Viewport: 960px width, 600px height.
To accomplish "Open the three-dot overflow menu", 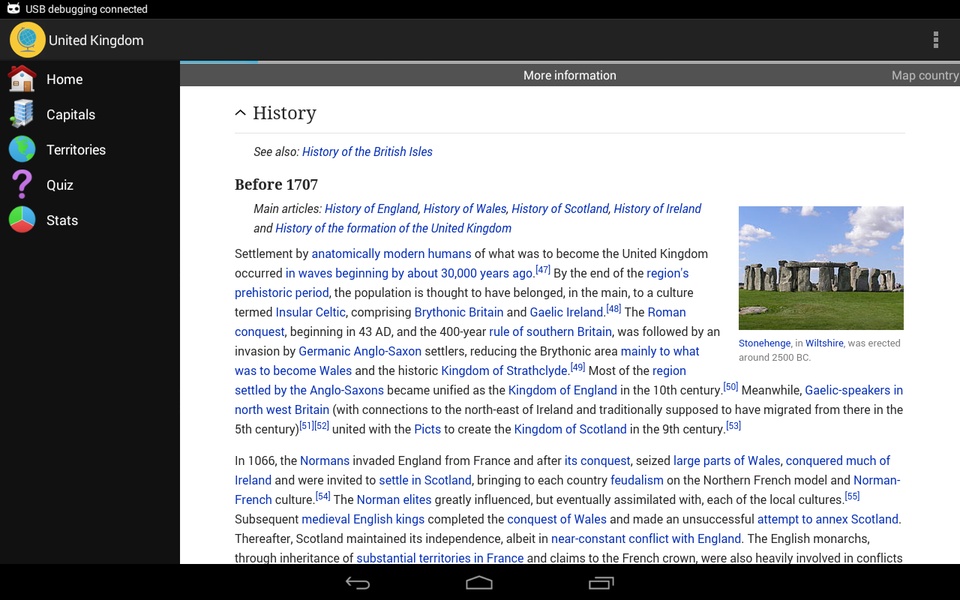I will 936,40.
